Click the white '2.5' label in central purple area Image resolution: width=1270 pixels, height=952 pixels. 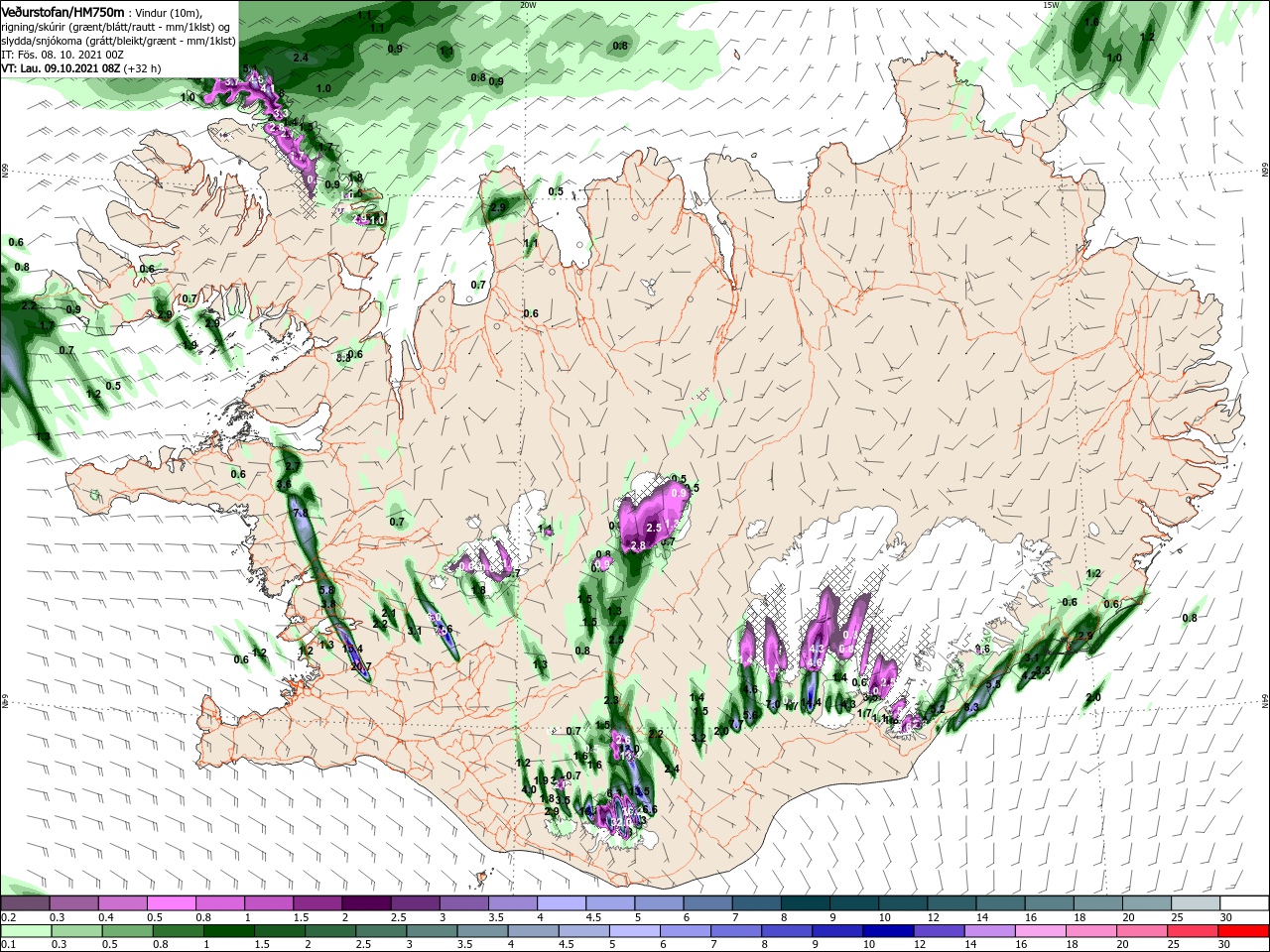(x=653, y=528)
